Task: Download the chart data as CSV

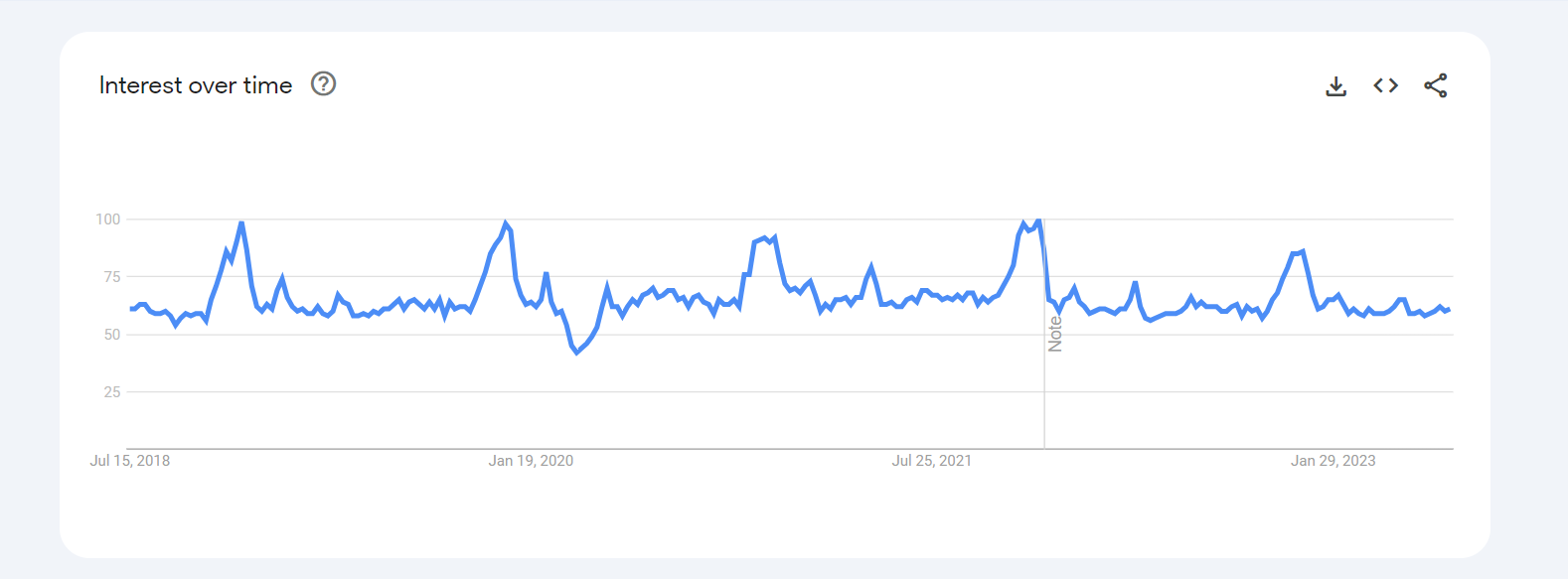Action: pos(1336,86)
